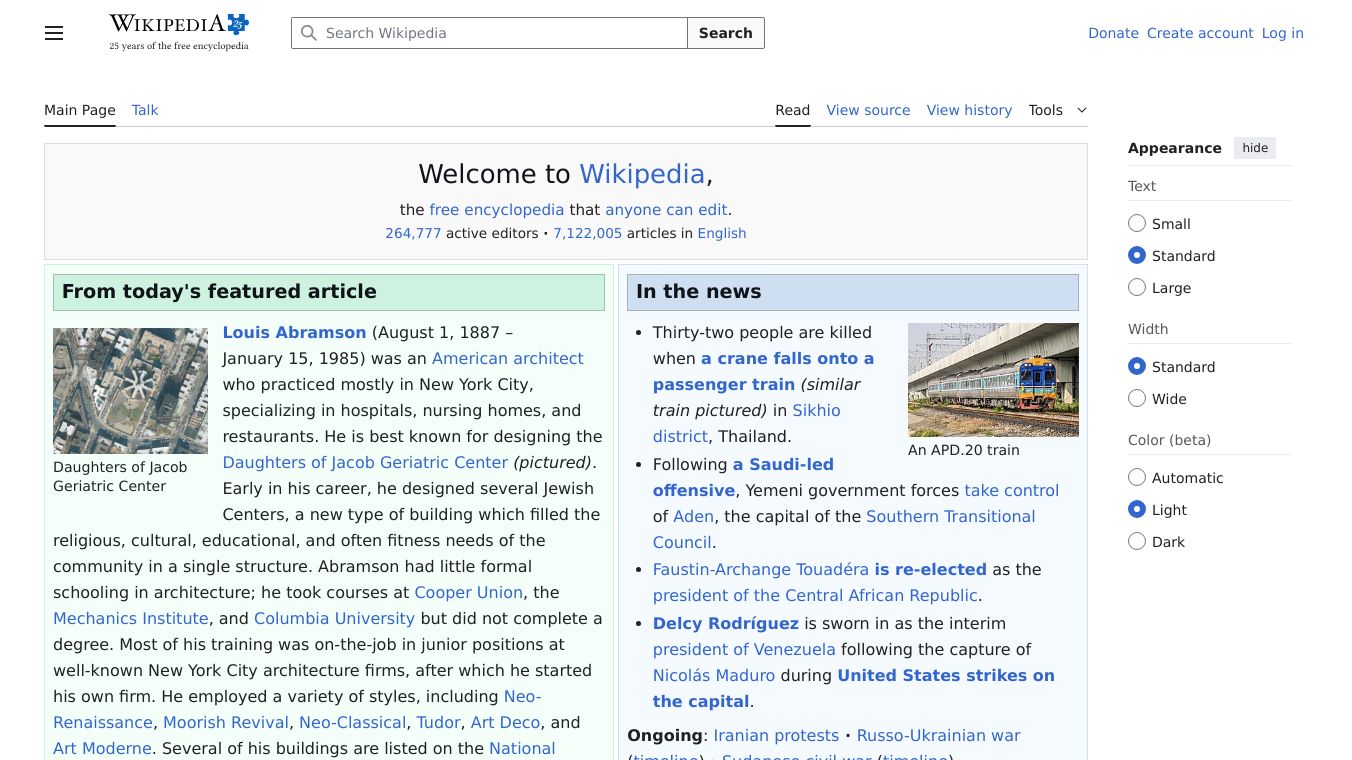Click the English language link
Image resolution: width=1352 pixels, height=760 pixels.
(722, 233)
